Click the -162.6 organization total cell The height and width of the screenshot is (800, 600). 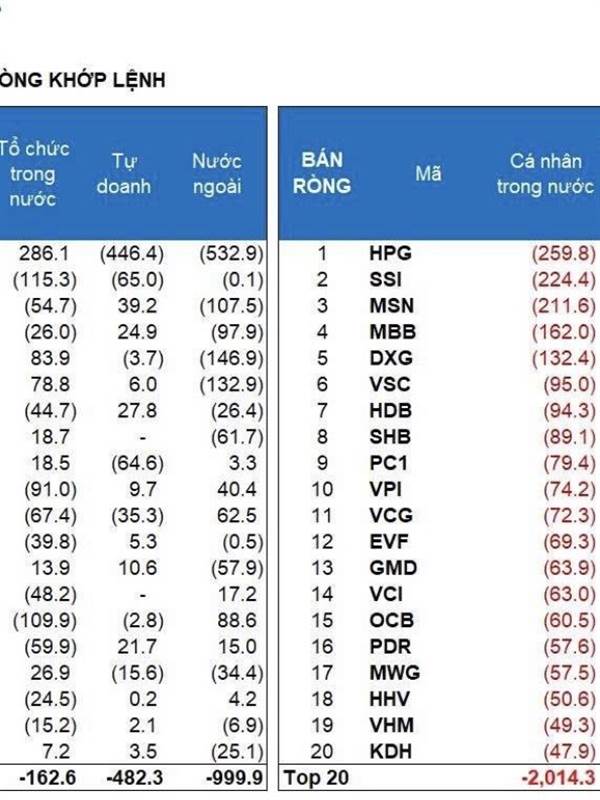coord(47,778)
